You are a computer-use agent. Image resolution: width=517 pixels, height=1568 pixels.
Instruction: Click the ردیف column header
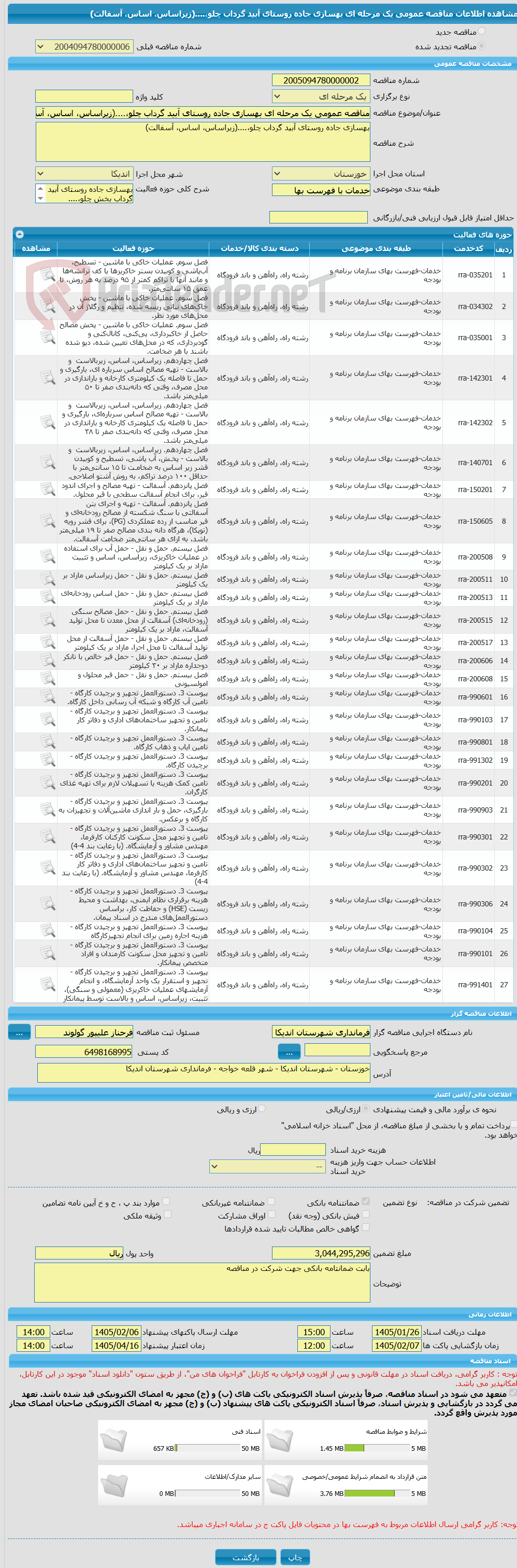(x=504, y=248)
